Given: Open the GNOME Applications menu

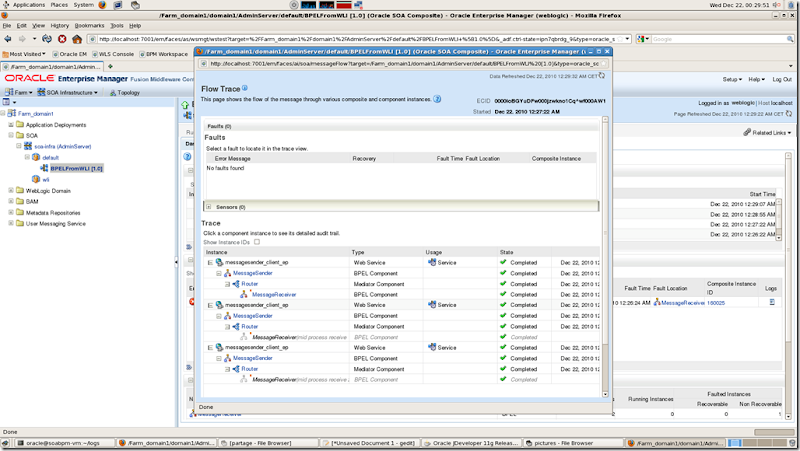Looking at the screenshot, I should tap(29, 5).
